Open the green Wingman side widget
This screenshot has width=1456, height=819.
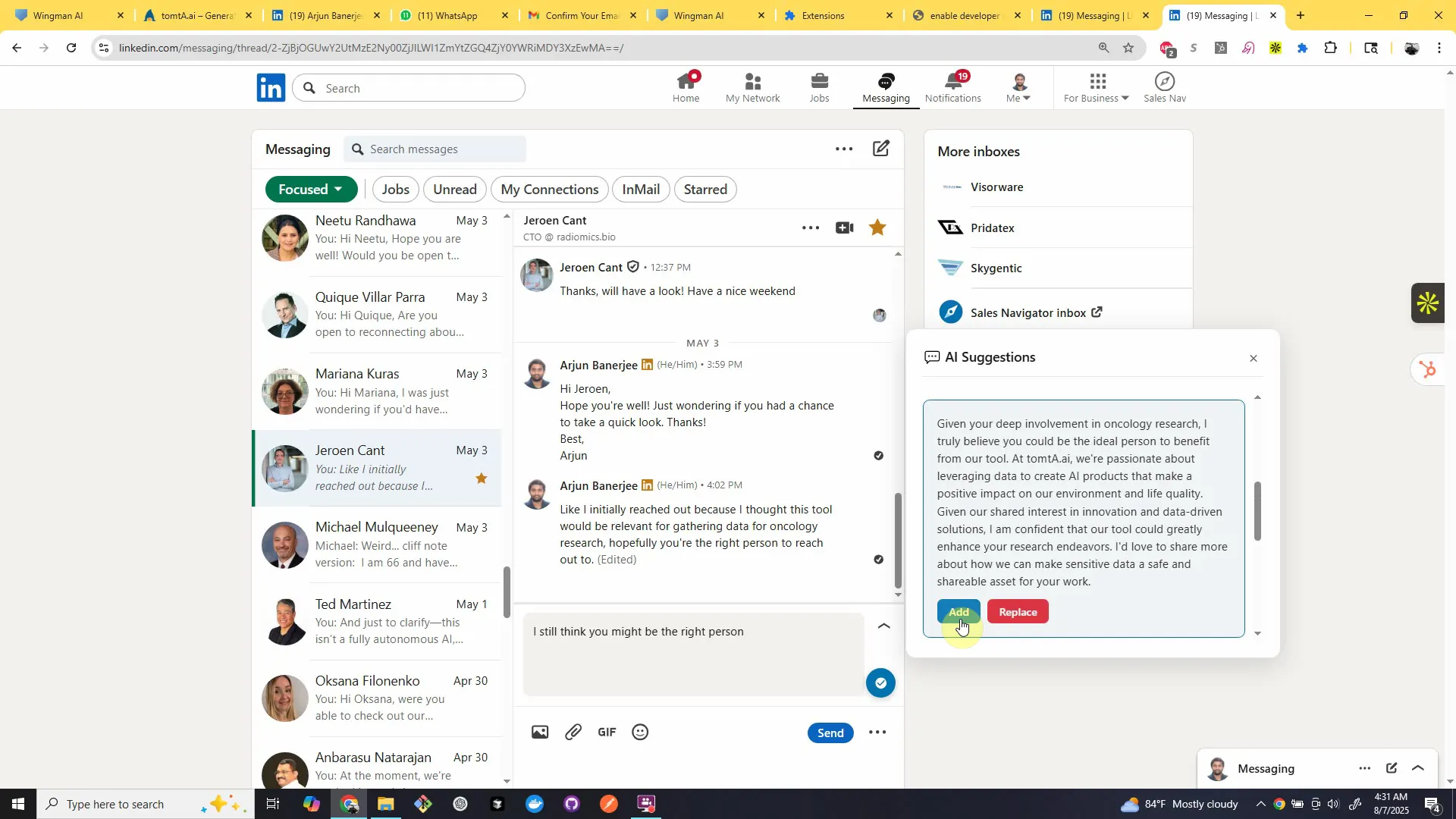tap(1429, 303)
